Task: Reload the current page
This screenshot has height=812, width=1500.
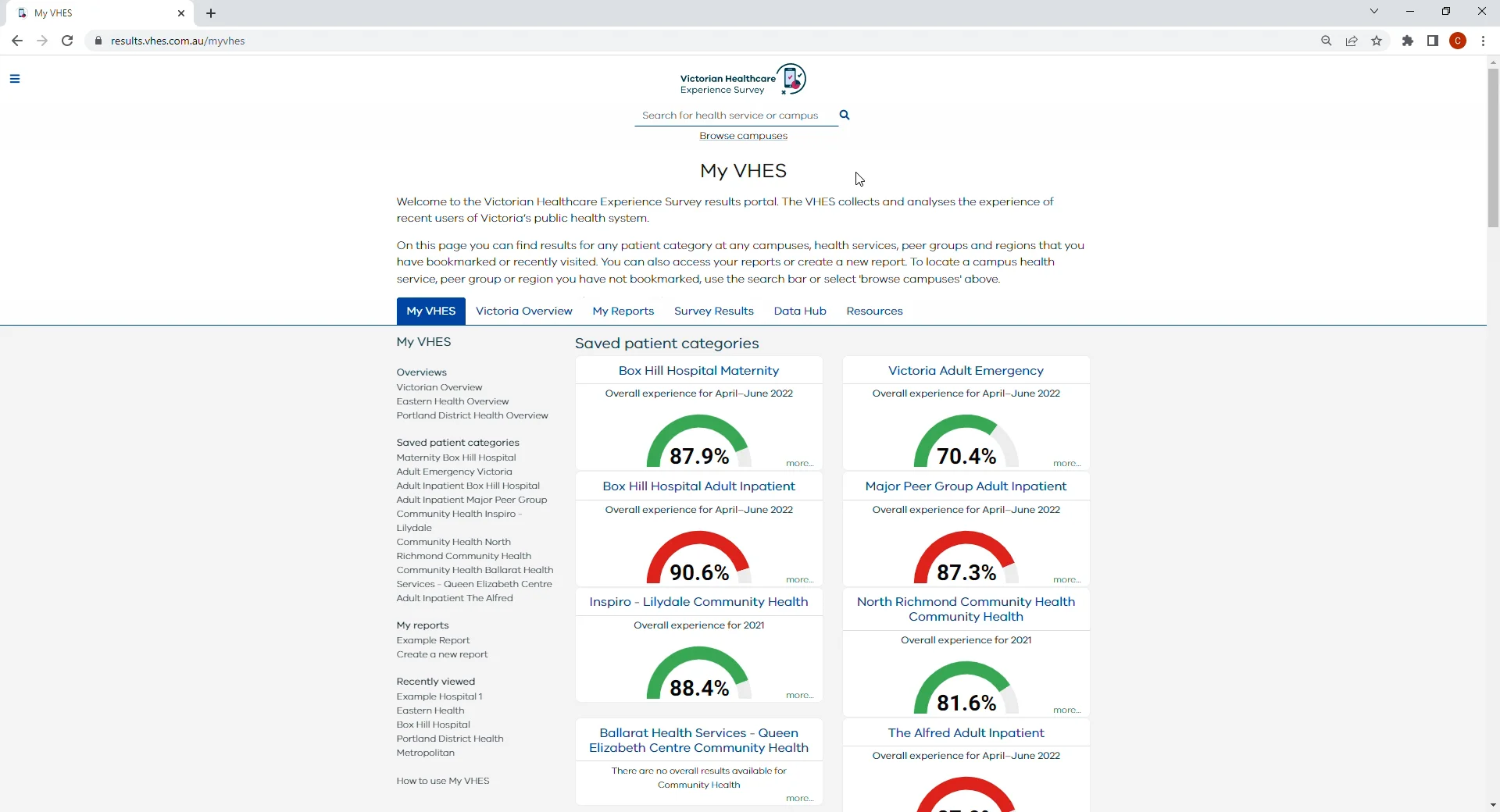Action: click(x=67, y=41)
